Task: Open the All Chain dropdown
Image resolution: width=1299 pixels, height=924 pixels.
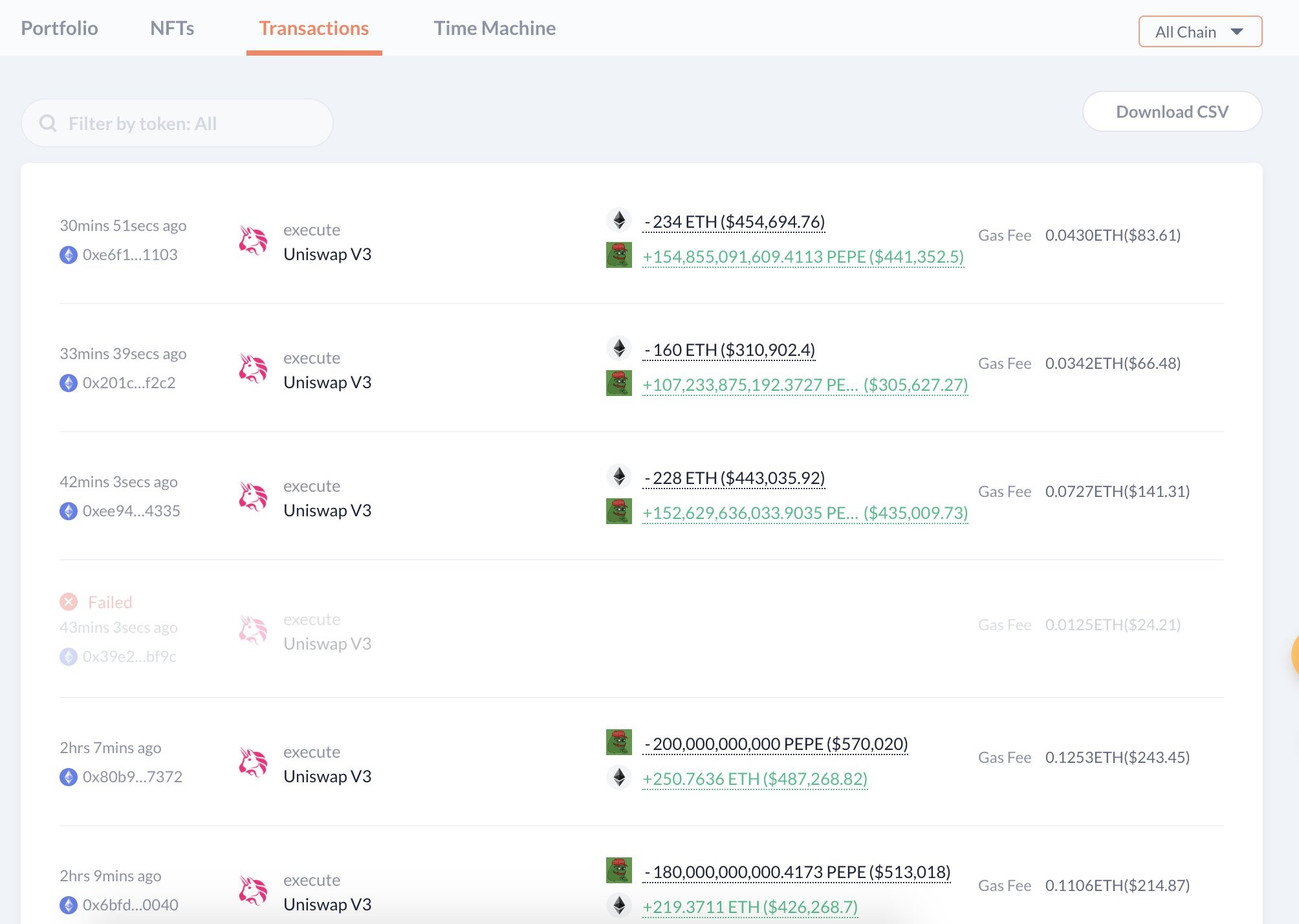Action: tap(1199, 32)
